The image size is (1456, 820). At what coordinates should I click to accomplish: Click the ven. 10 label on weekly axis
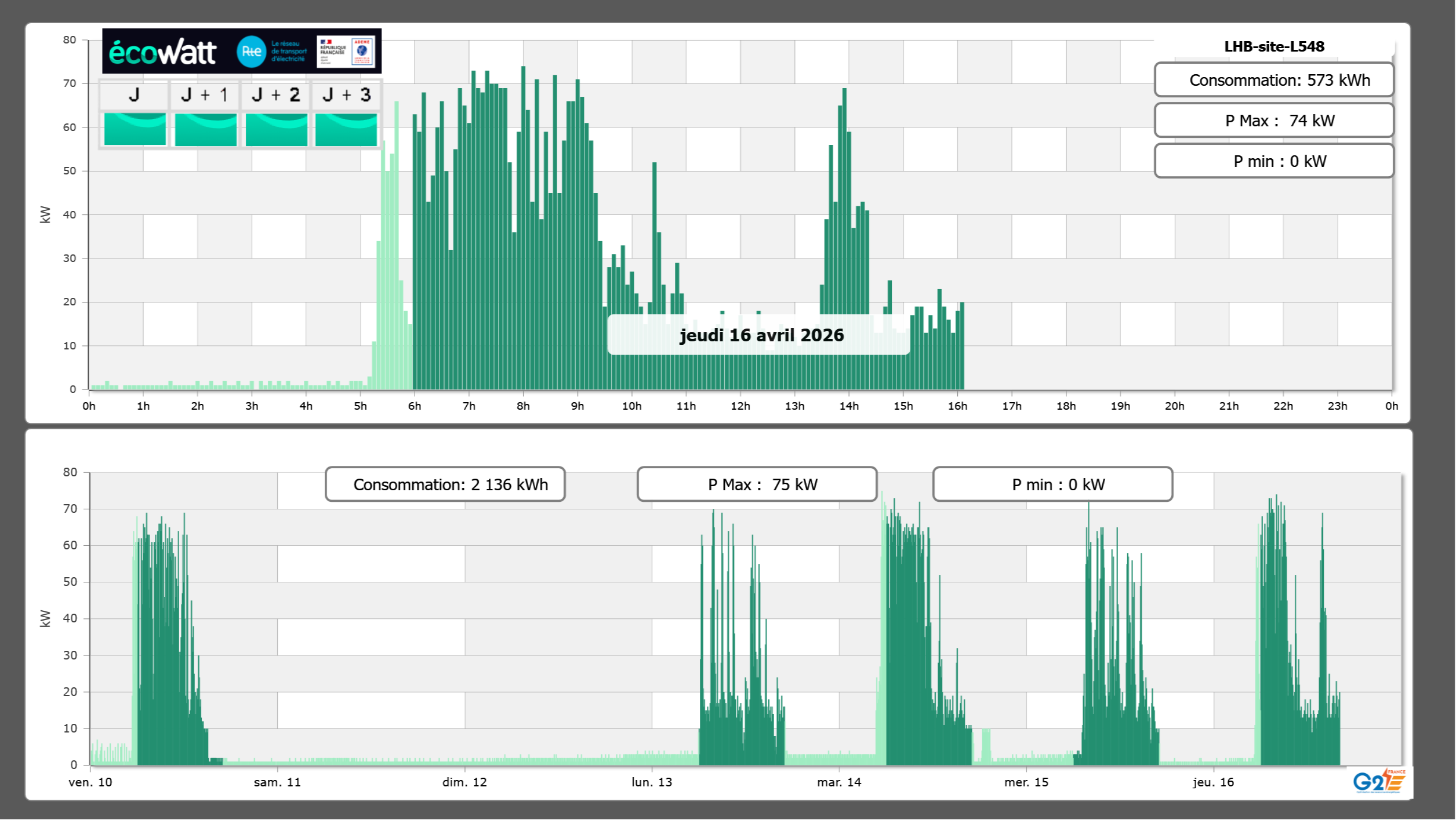coord(90,782)
